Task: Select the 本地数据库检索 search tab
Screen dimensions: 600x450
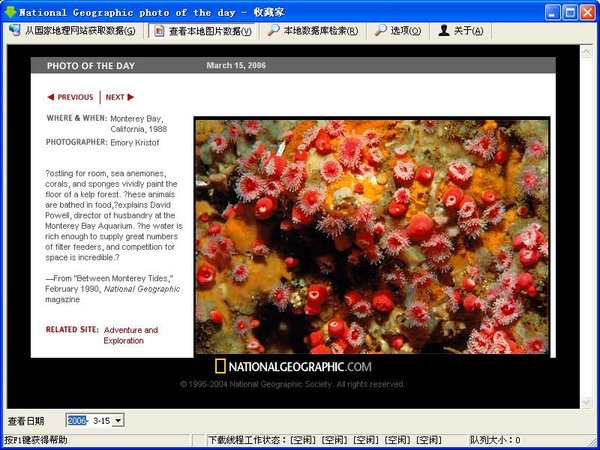Action: pyautogui.click(x=313, y=31)
